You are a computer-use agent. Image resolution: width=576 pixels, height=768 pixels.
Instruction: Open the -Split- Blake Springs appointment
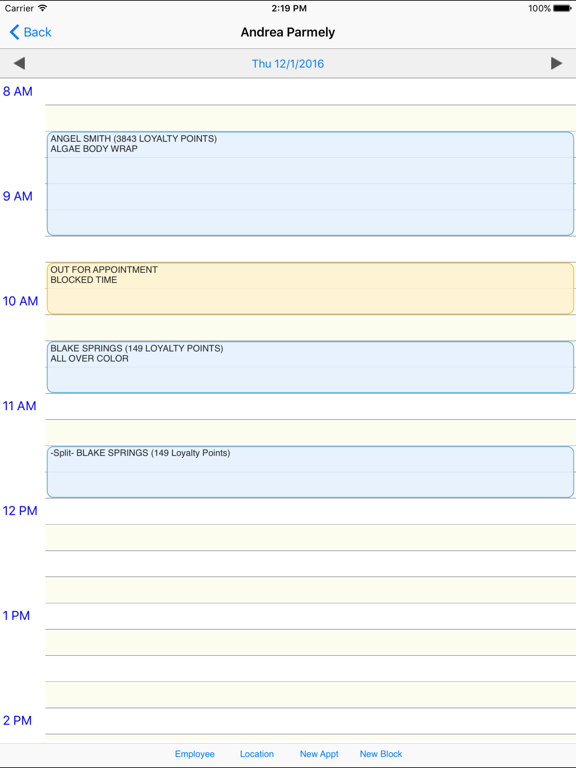[310, 472]
